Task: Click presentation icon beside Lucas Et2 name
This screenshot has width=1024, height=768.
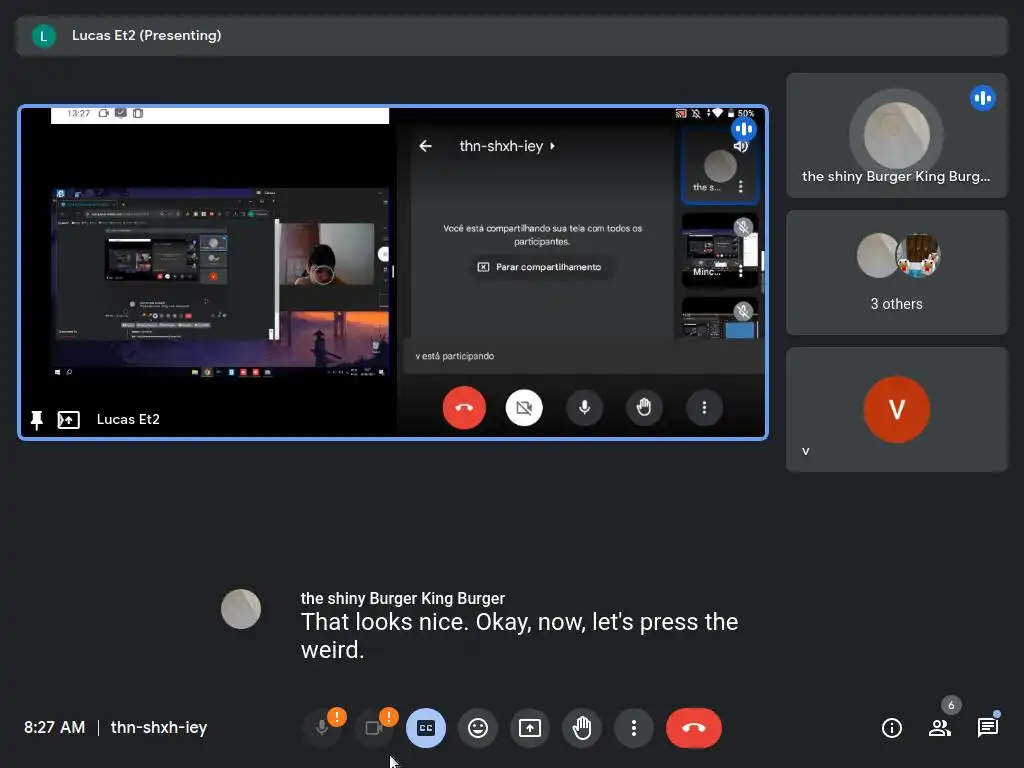Action: (69, 420)
